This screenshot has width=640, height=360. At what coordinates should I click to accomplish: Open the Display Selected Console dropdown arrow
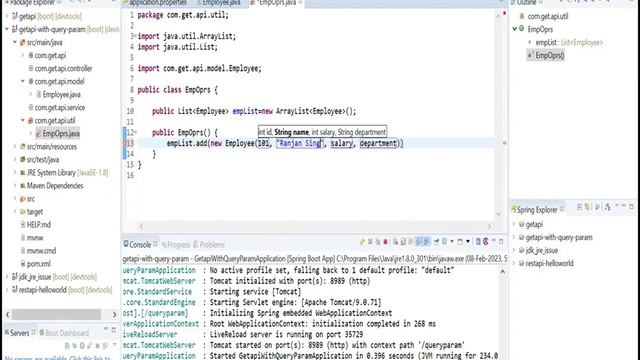tap(452, 242)
